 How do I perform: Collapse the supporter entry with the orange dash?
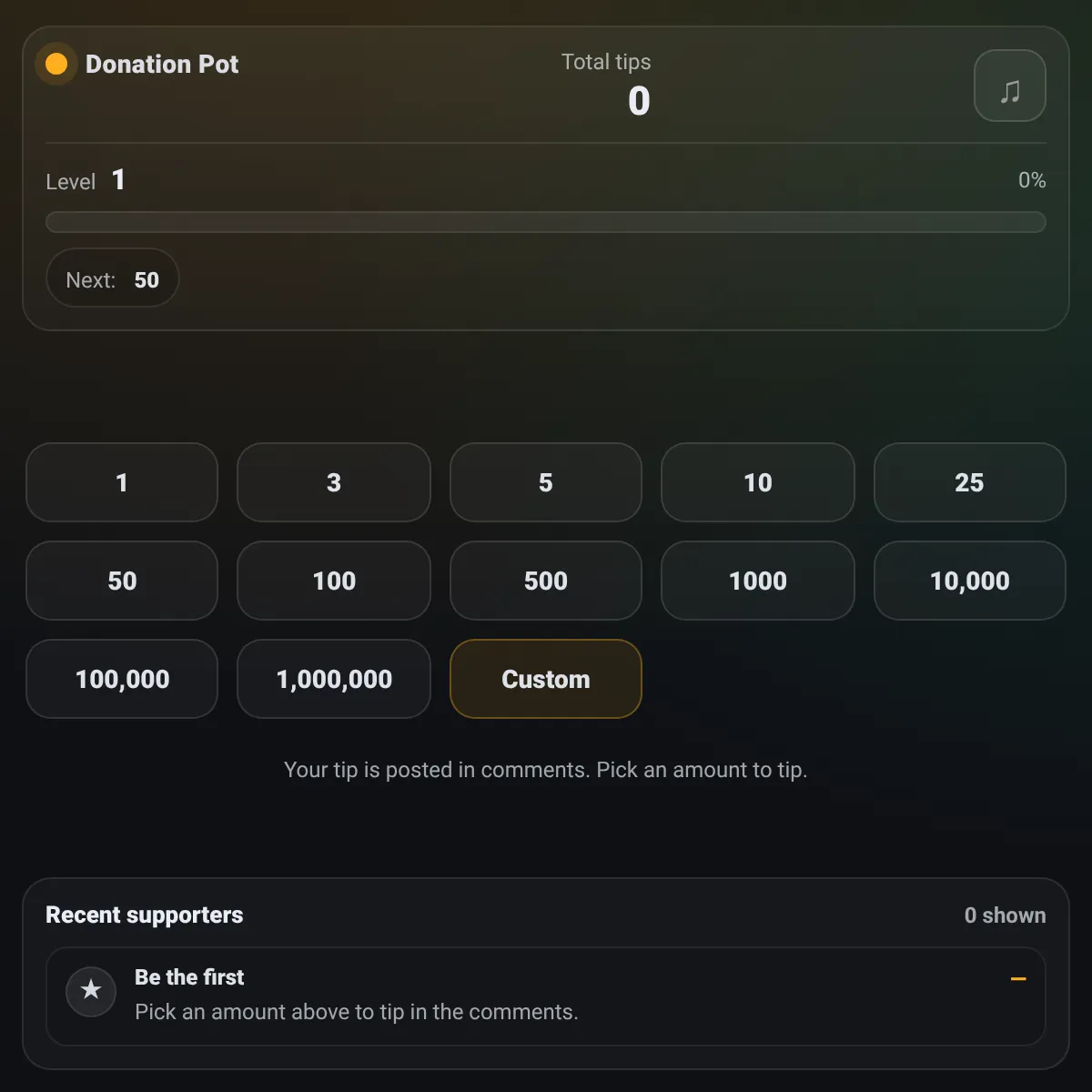[x=1018, y=979]
